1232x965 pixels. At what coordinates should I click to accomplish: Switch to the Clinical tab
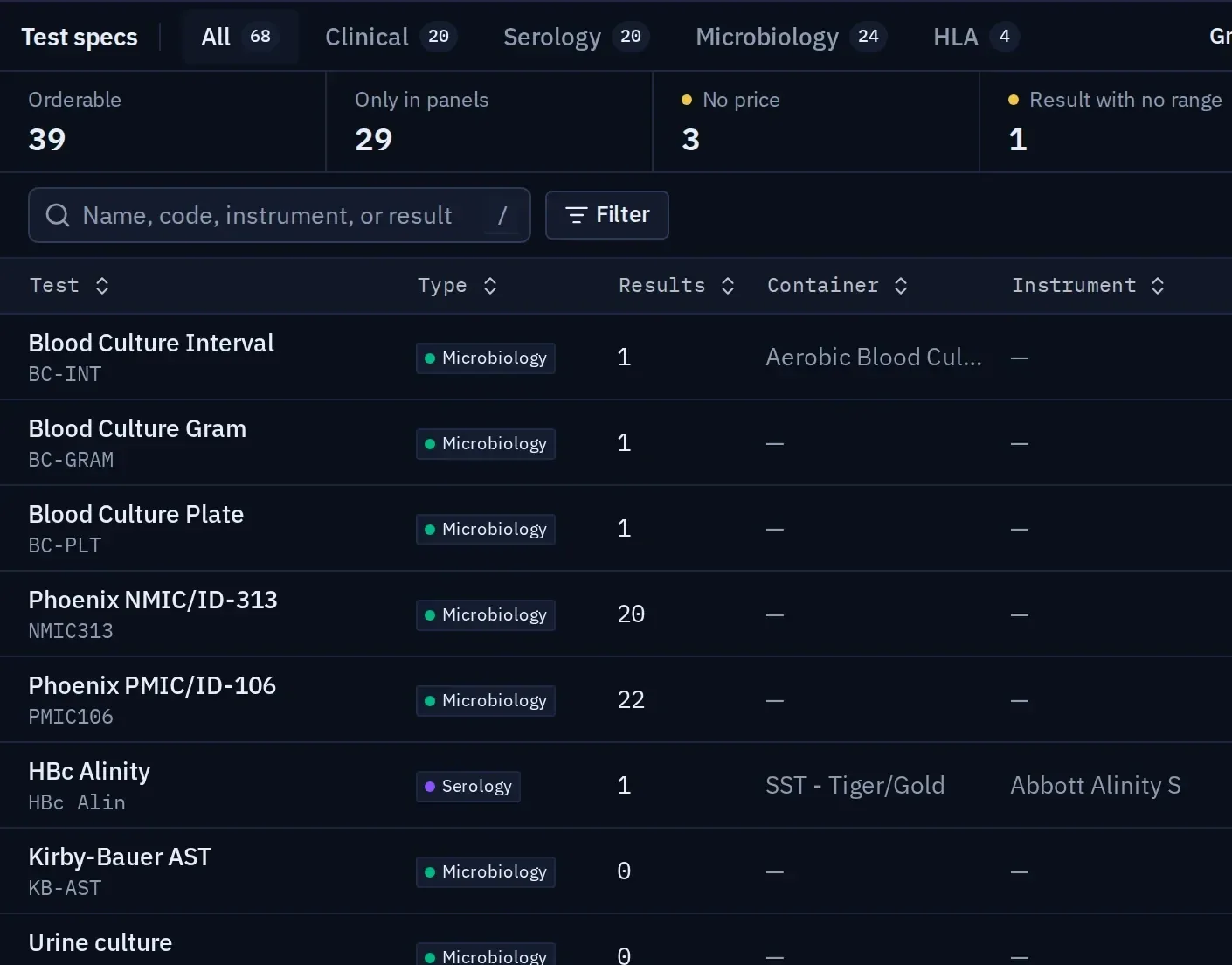point(391,37)
